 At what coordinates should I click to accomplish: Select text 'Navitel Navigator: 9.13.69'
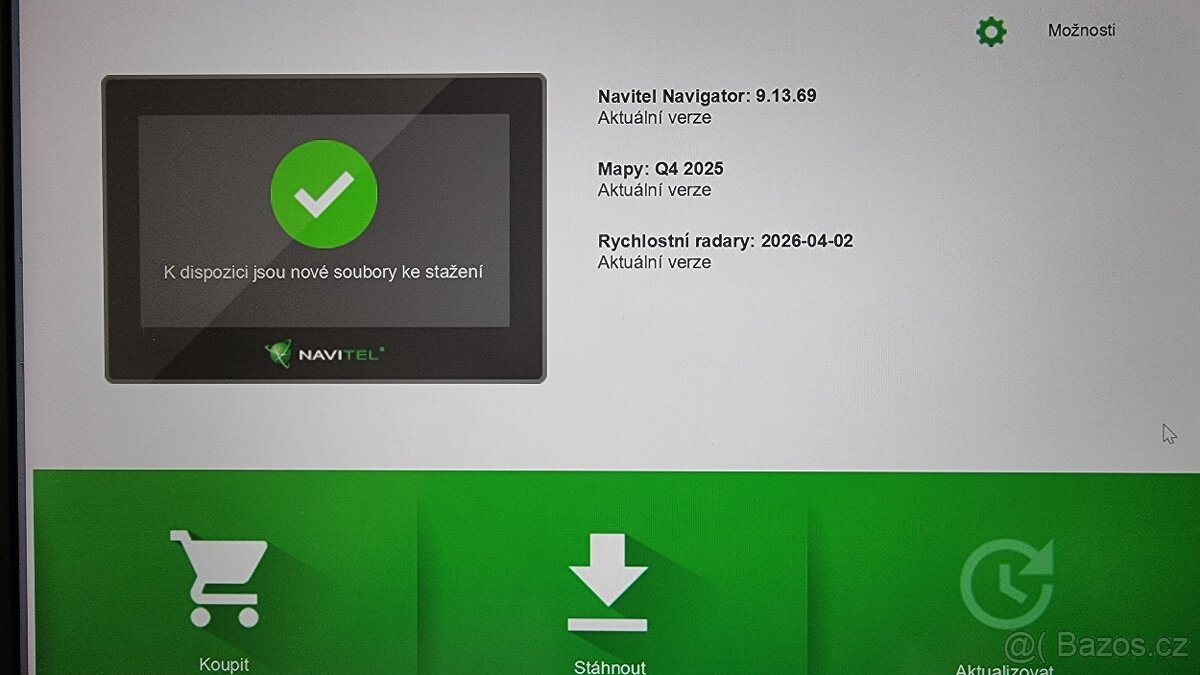tap(707, 96)
